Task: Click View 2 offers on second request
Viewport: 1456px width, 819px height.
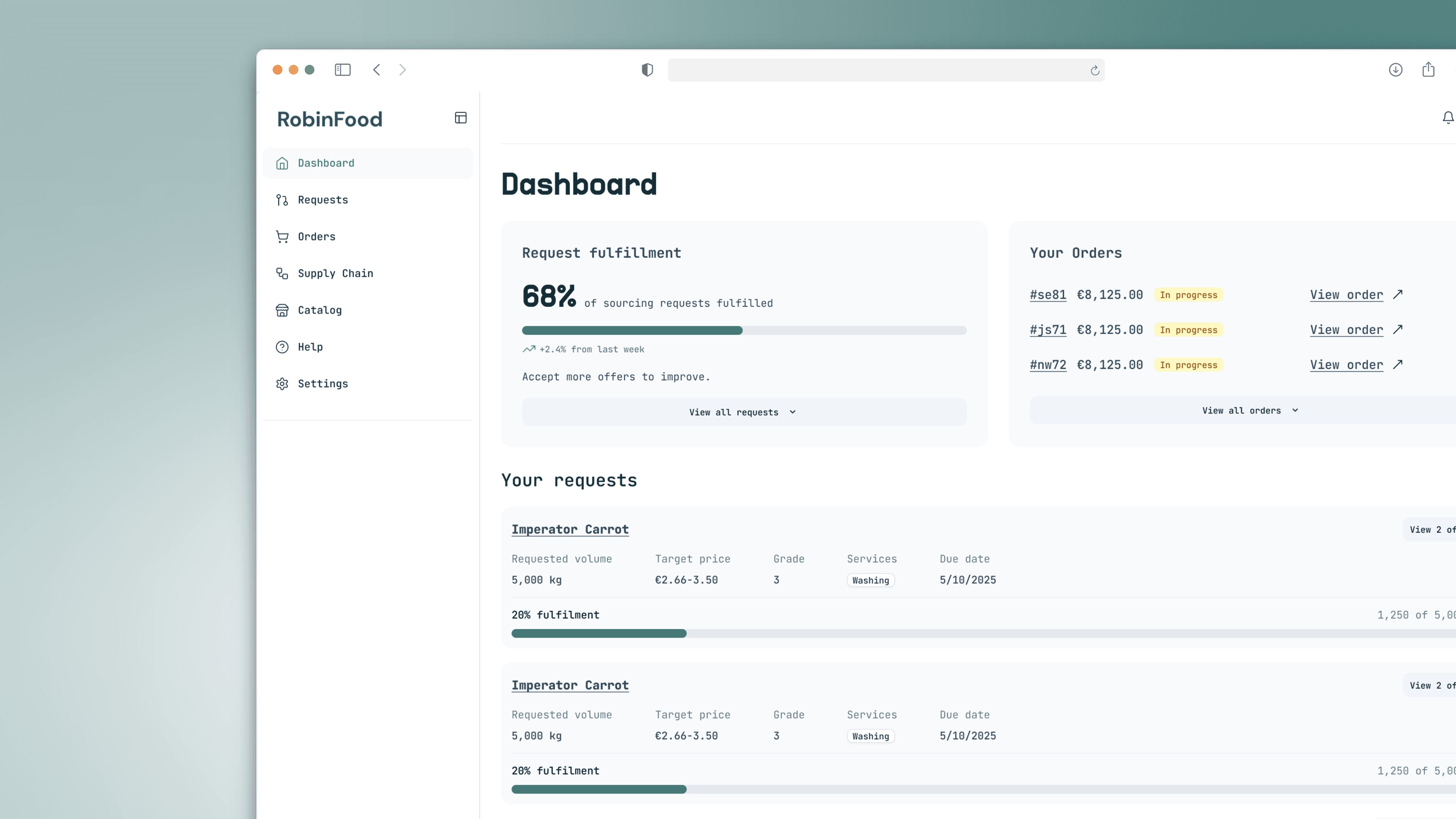Action: [1430, 686]
